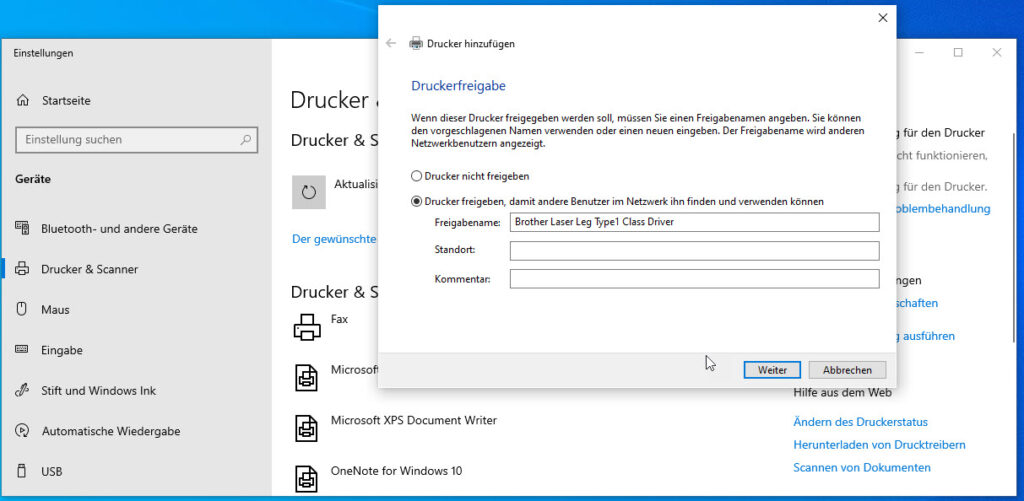
Task: Open 'Herunterladen von Drucktreibern' link
Action: (879, 445)
